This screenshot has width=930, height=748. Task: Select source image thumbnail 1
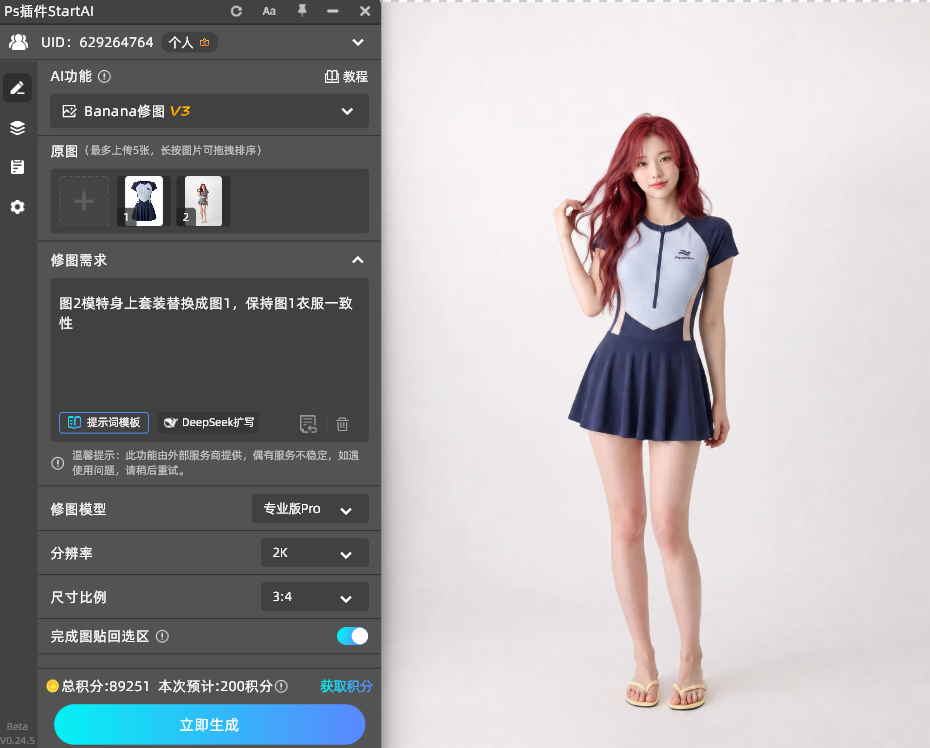pos(144,201)
